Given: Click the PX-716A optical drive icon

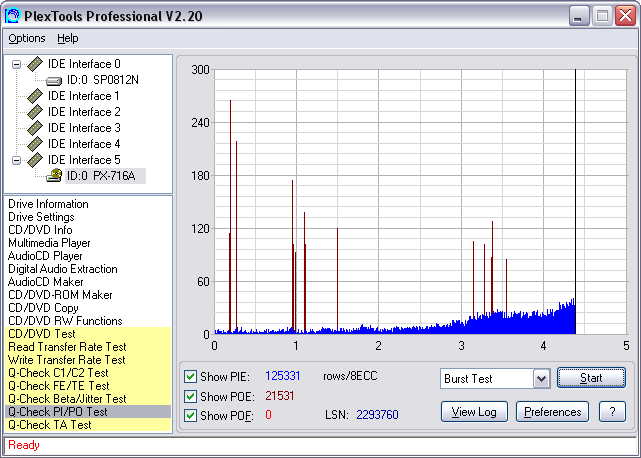Looking at the screenshot, I should [x=54, y=175].
